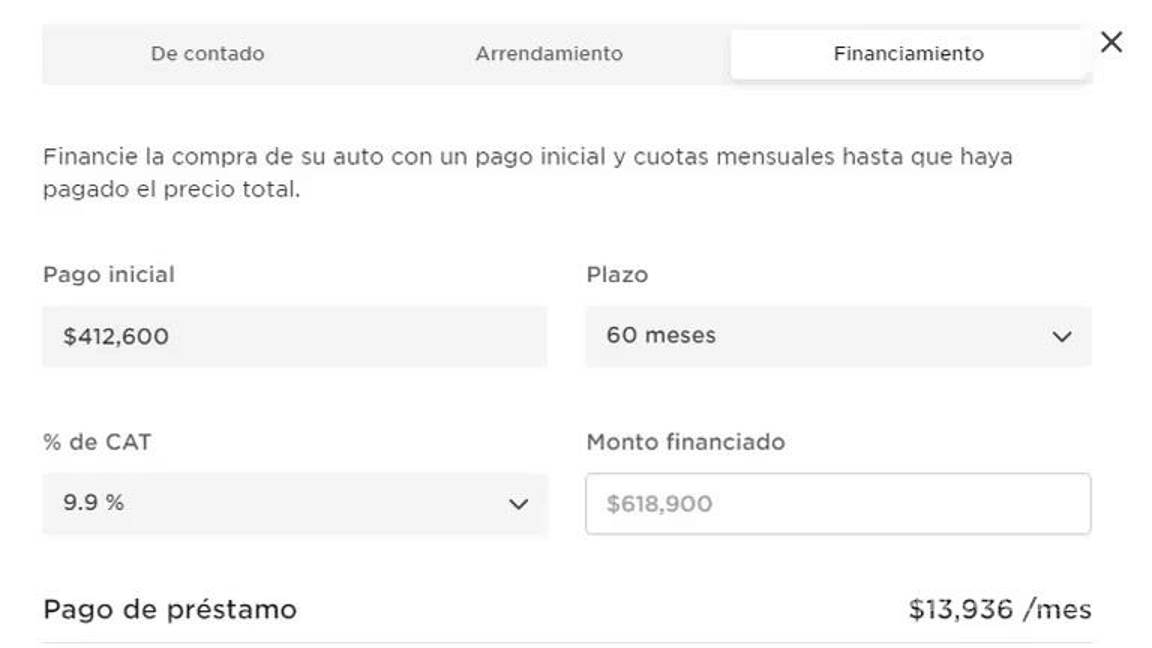Screen dimensions: 1152x648
Task: Open the % de CAT dropdown
Action: pyautogui.click(x=293, y=504)
